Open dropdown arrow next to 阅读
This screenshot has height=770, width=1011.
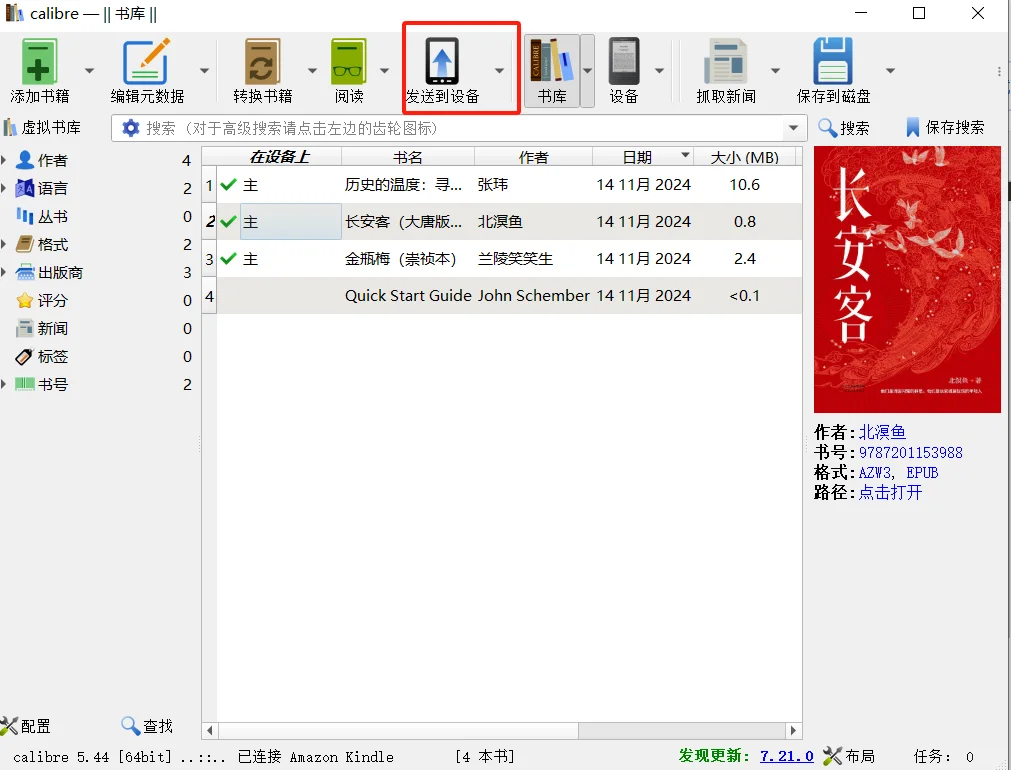coord(384,70)
